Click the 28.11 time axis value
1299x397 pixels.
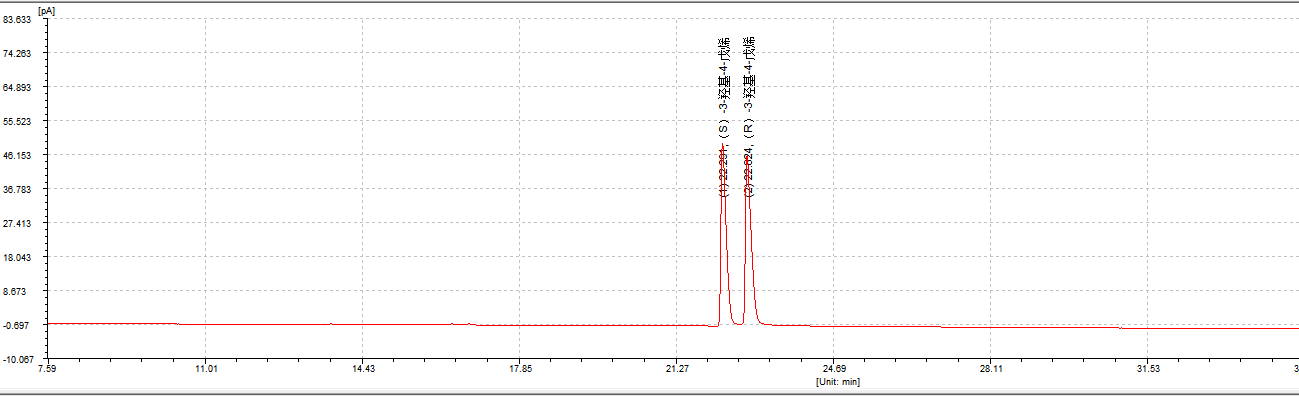pos(991,370)
